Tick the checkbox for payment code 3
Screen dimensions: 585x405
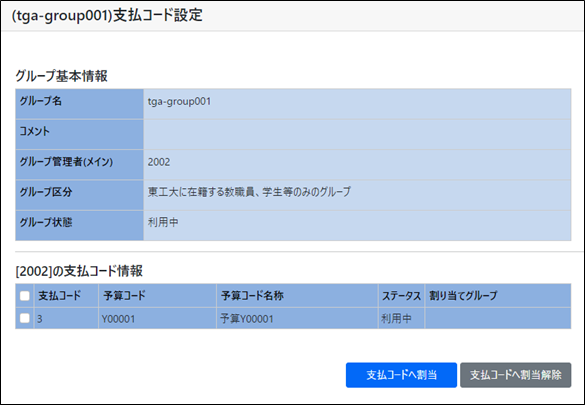coord(25,318)
